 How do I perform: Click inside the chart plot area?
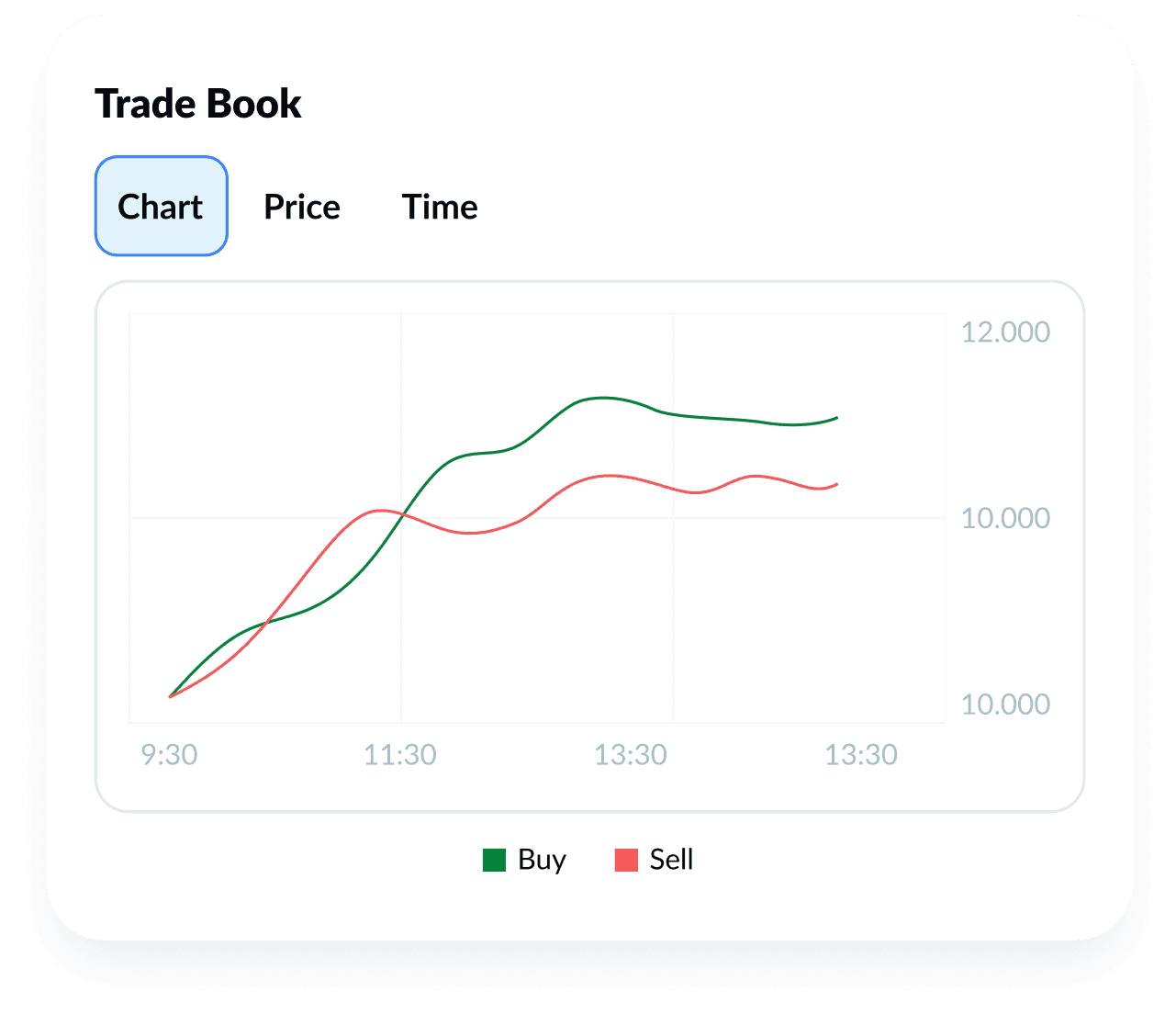(x=537, y=514)
